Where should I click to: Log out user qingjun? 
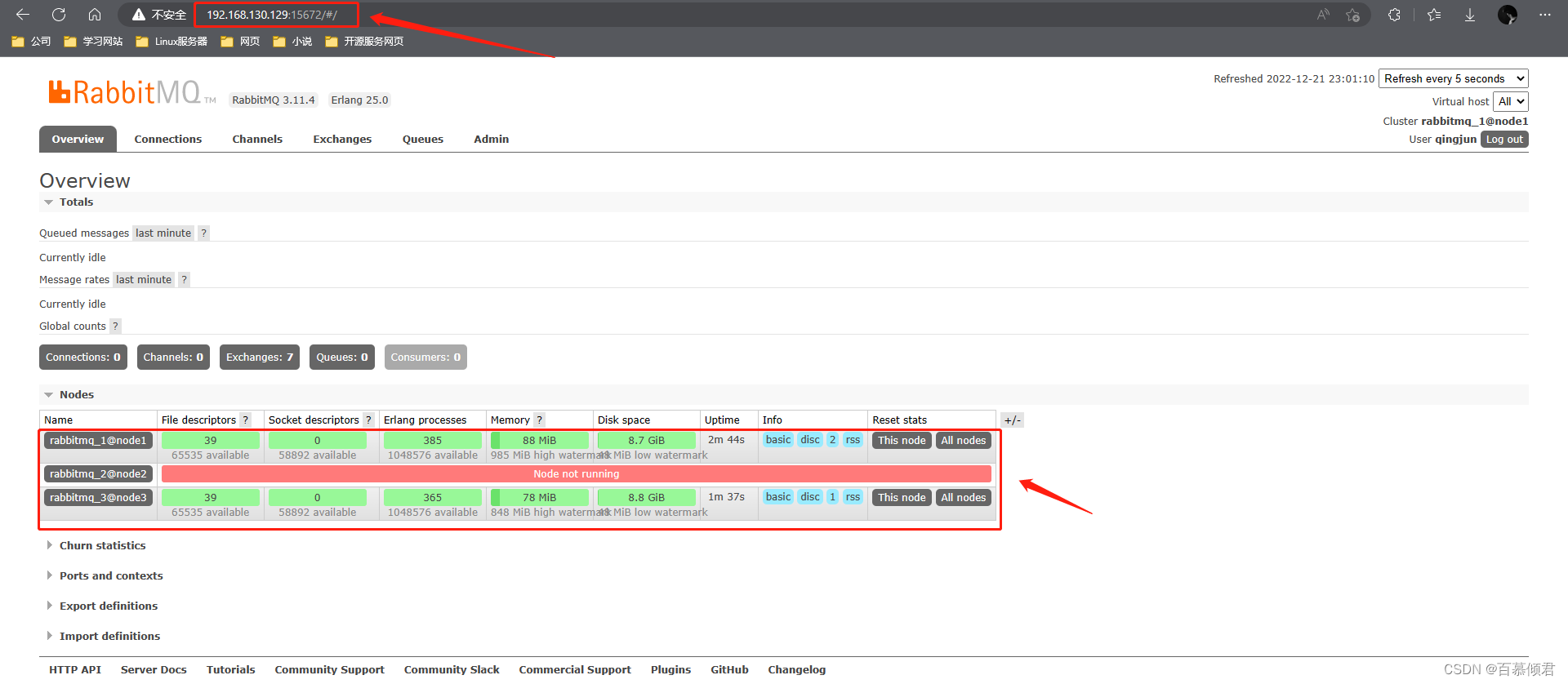[x=1504, y=140]
